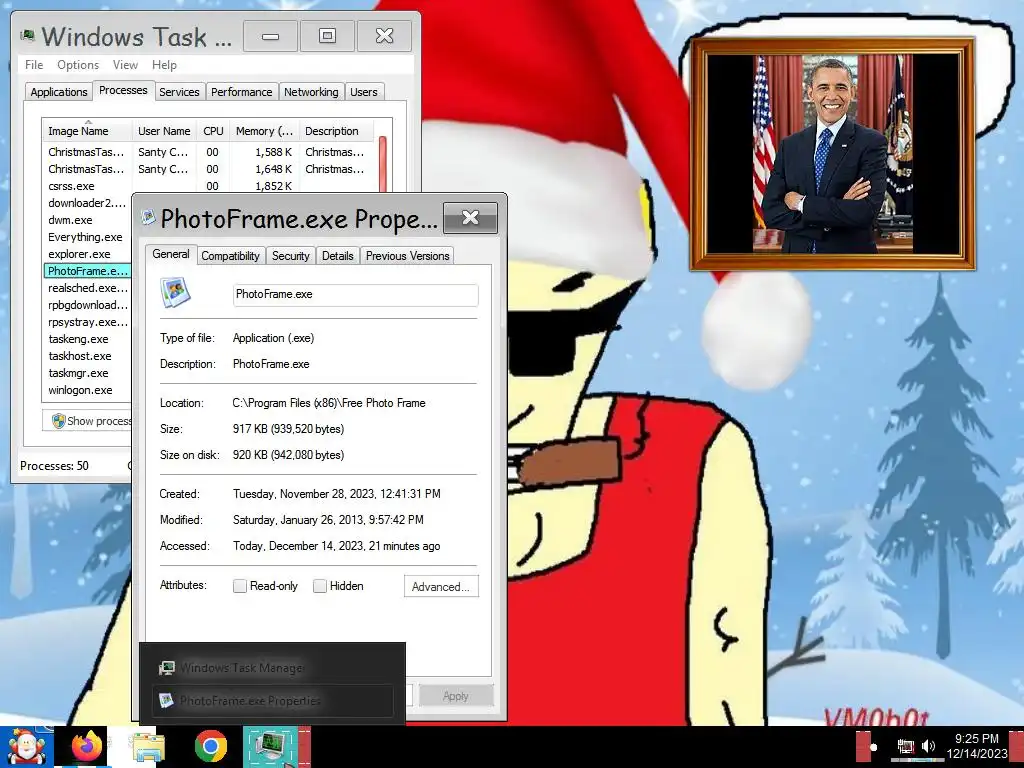Screen dimensions: 1024x768
Task: Click the volume speaker tray icon
Action: tap(928, 746)
